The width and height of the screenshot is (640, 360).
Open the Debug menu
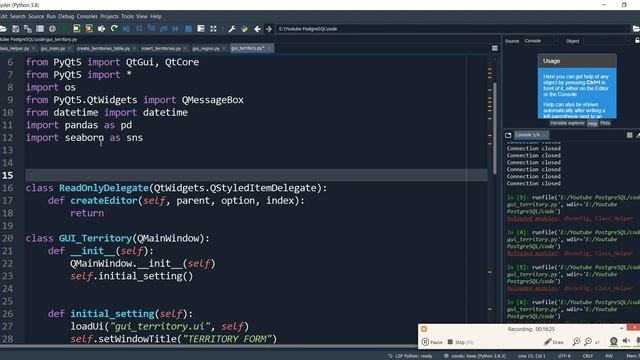(66, 16)
